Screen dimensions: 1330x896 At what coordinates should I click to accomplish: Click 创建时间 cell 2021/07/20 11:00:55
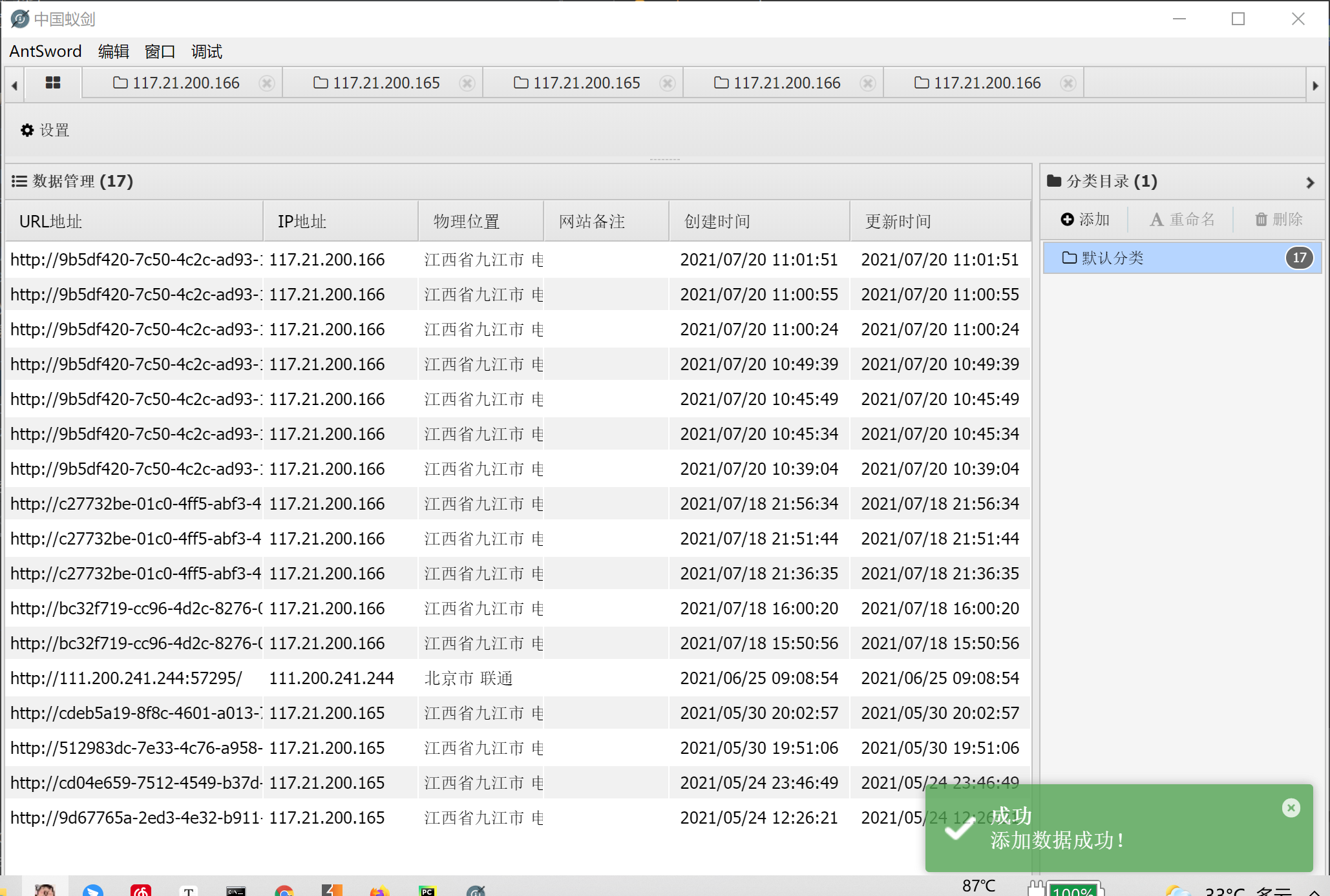759,295
